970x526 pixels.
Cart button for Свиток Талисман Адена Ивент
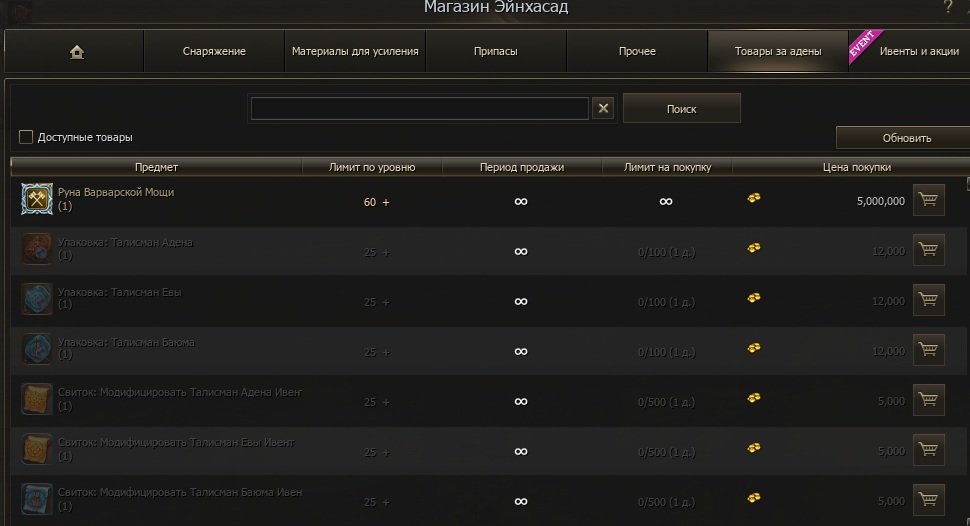pyautogui.click(x=929, y=400)
